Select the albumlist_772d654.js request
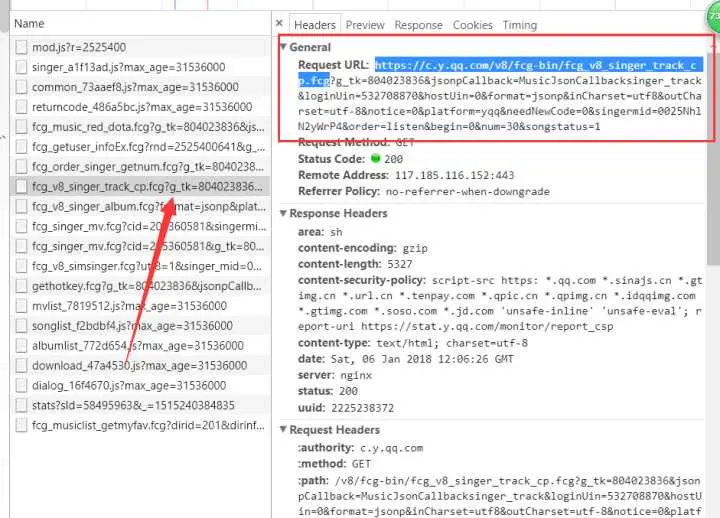The height and width of the screenshot is (518, 720). 140,346
